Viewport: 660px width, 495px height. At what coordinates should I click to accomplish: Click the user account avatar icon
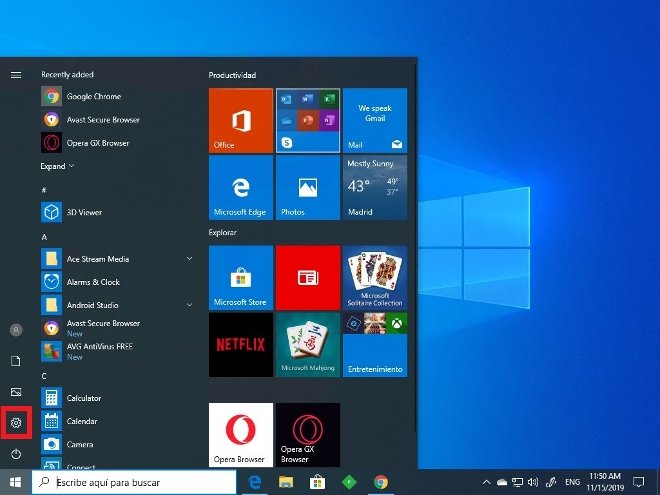(16, 330)
